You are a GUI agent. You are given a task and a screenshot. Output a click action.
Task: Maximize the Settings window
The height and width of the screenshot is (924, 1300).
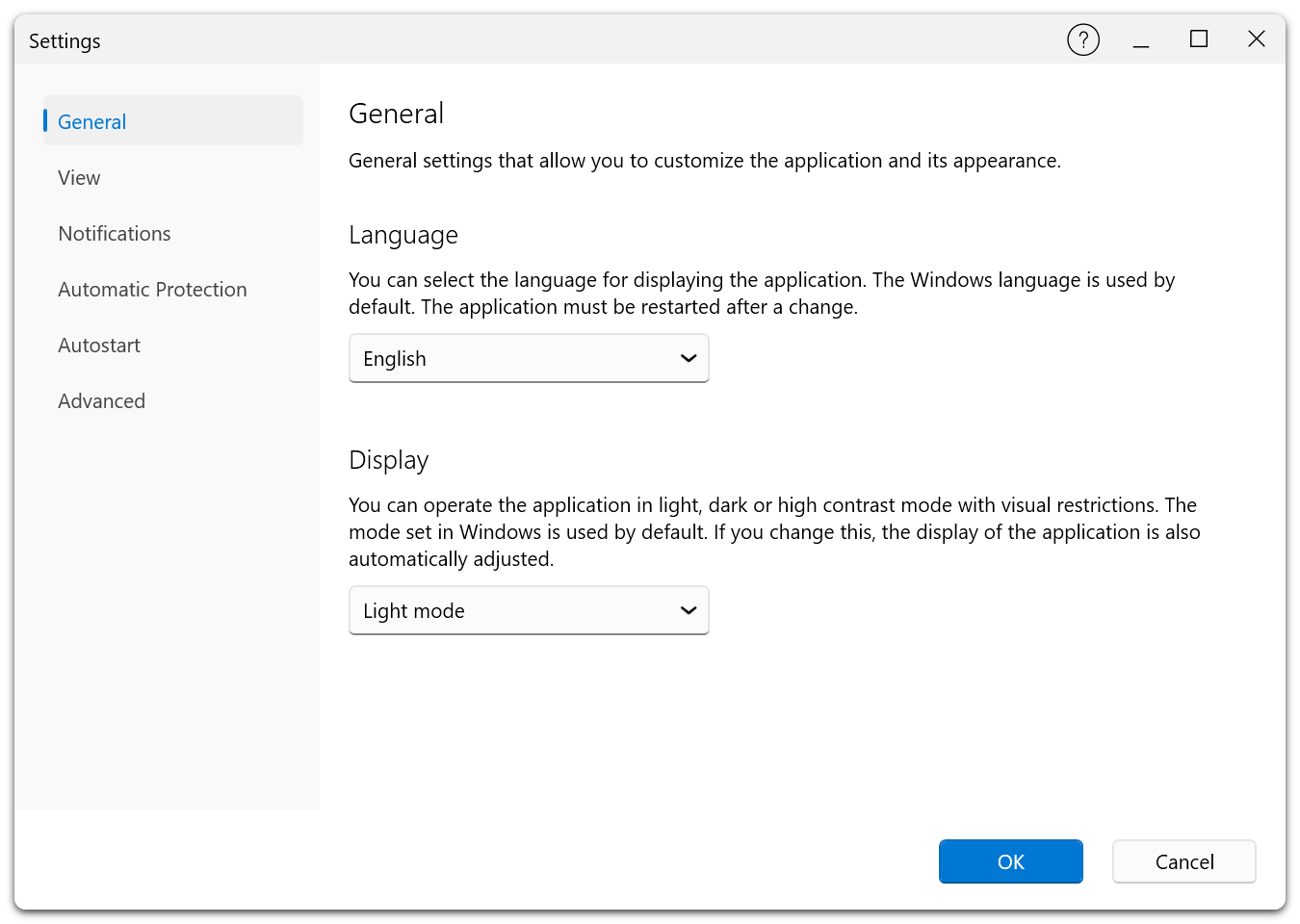click(x=1199, y=39)
